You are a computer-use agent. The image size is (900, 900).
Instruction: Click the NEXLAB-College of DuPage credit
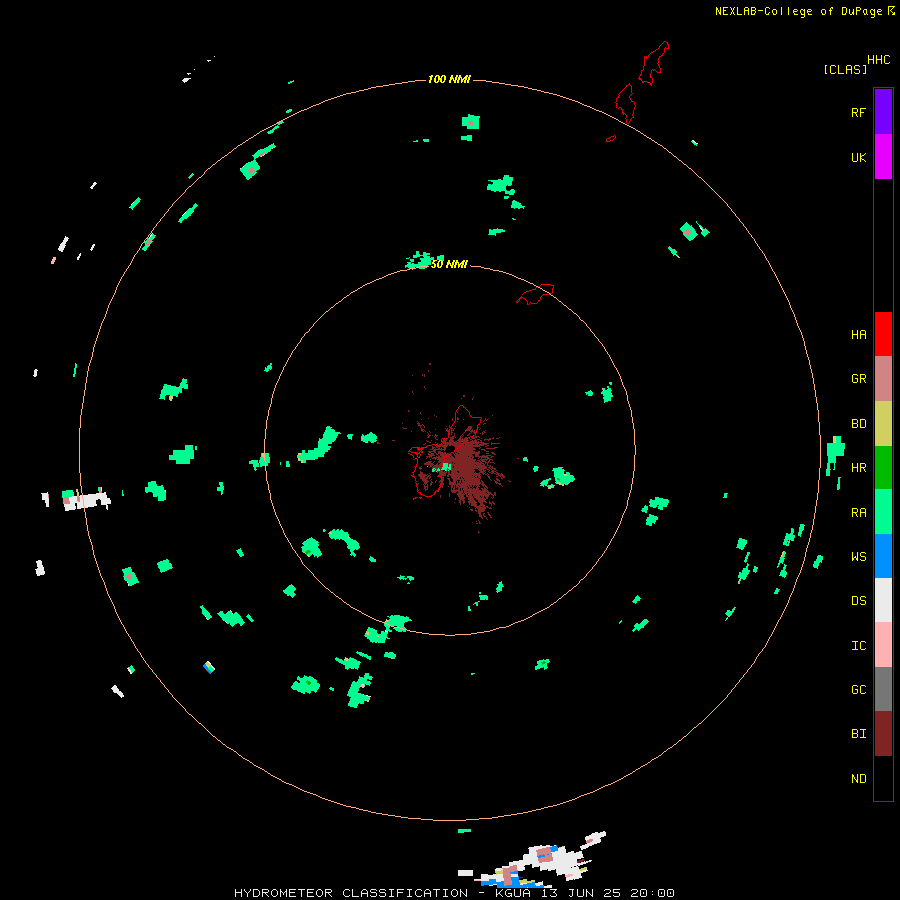coord(804,11)
